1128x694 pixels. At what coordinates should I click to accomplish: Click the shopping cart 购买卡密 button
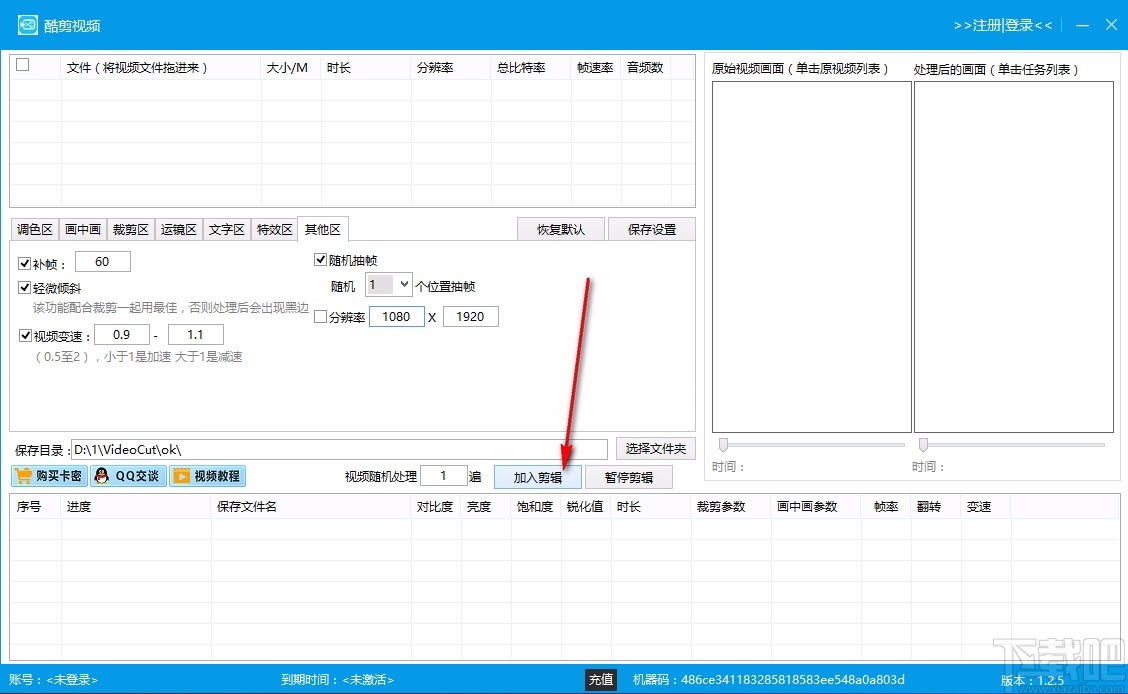(x=50, y=476)
